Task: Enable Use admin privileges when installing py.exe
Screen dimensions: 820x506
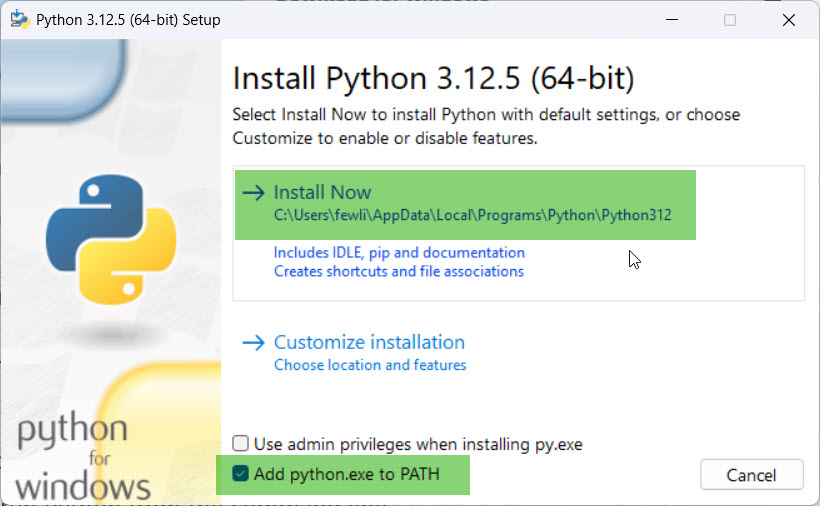Action: point(241,443)
